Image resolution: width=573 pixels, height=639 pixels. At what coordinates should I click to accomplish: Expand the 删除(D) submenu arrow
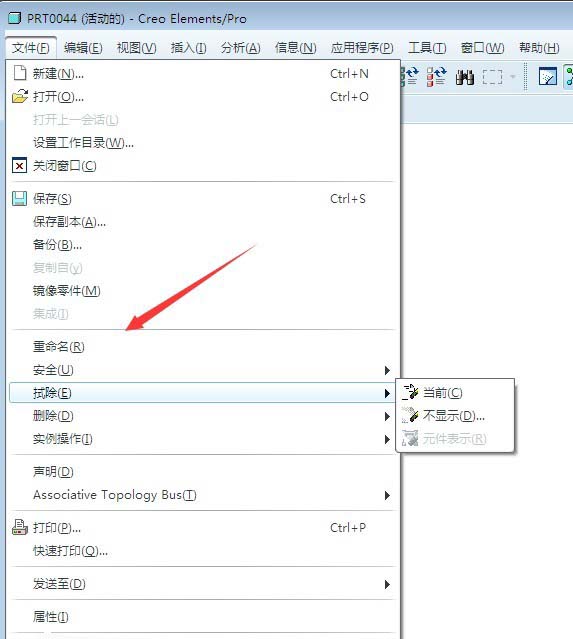point(387,416)
